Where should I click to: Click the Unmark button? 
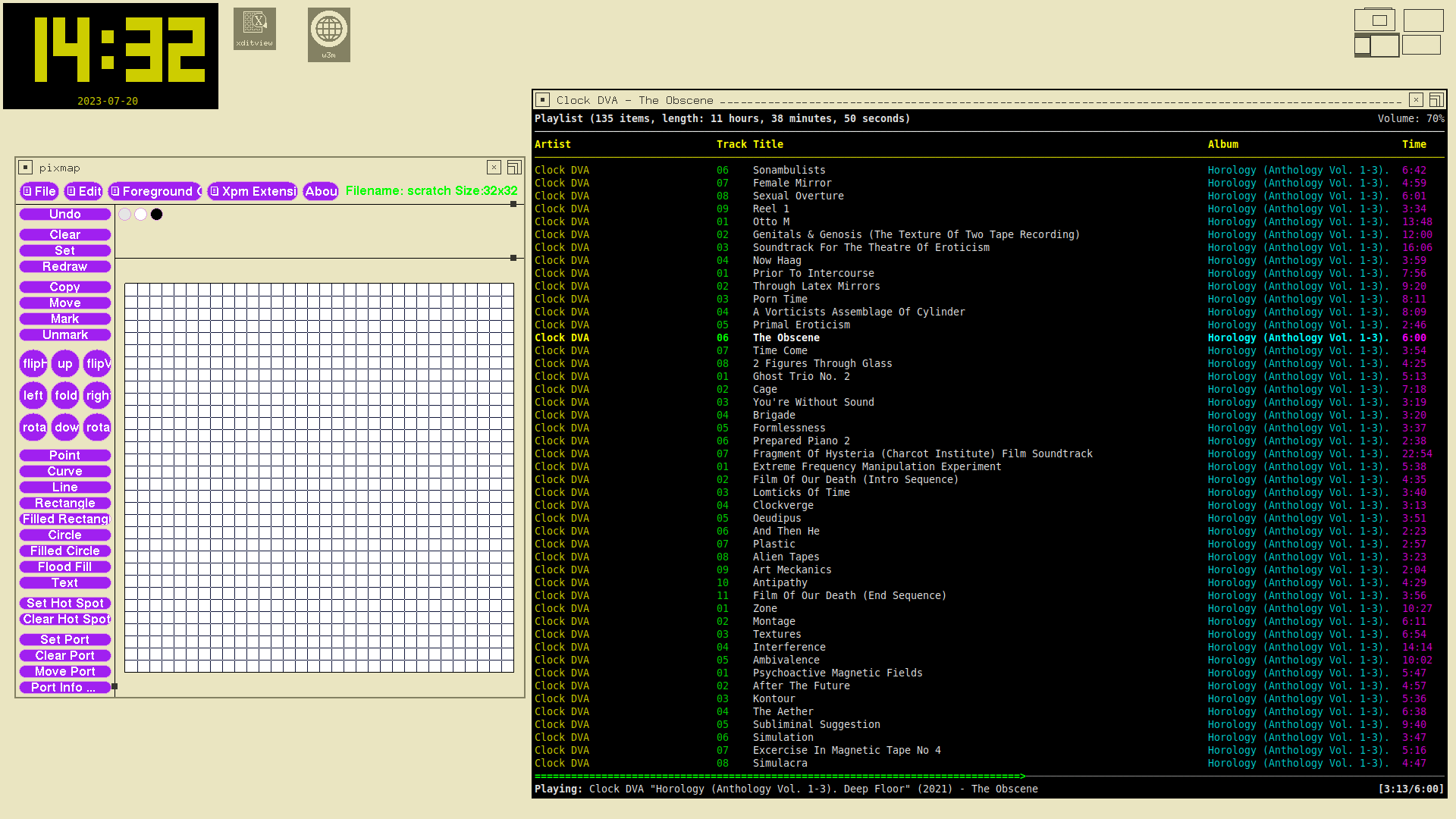tap(65, 335)
